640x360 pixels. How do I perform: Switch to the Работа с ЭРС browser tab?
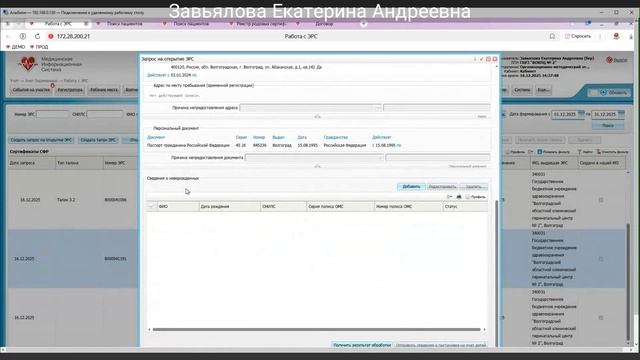(58, 24)
